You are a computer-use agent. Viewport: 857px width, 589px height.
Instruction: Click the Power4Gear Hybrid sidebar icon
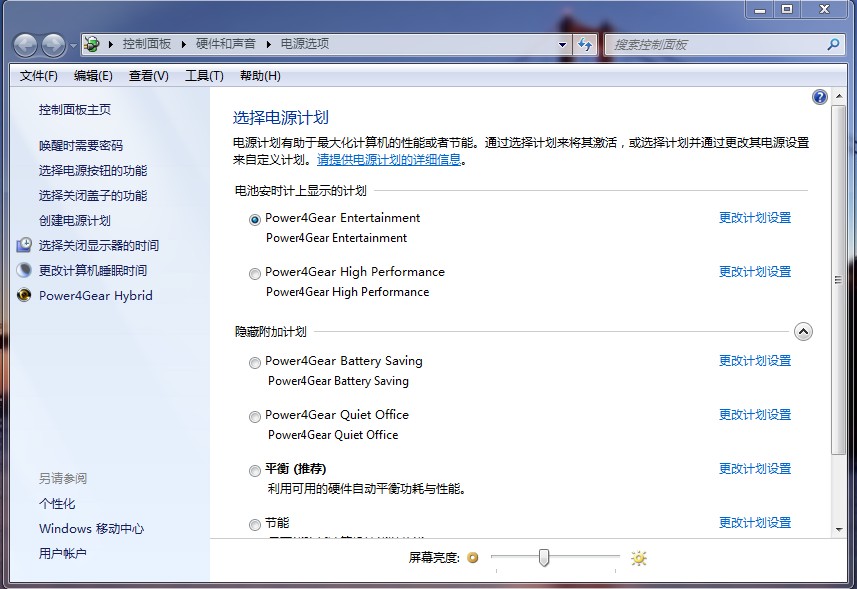(24, 295)
